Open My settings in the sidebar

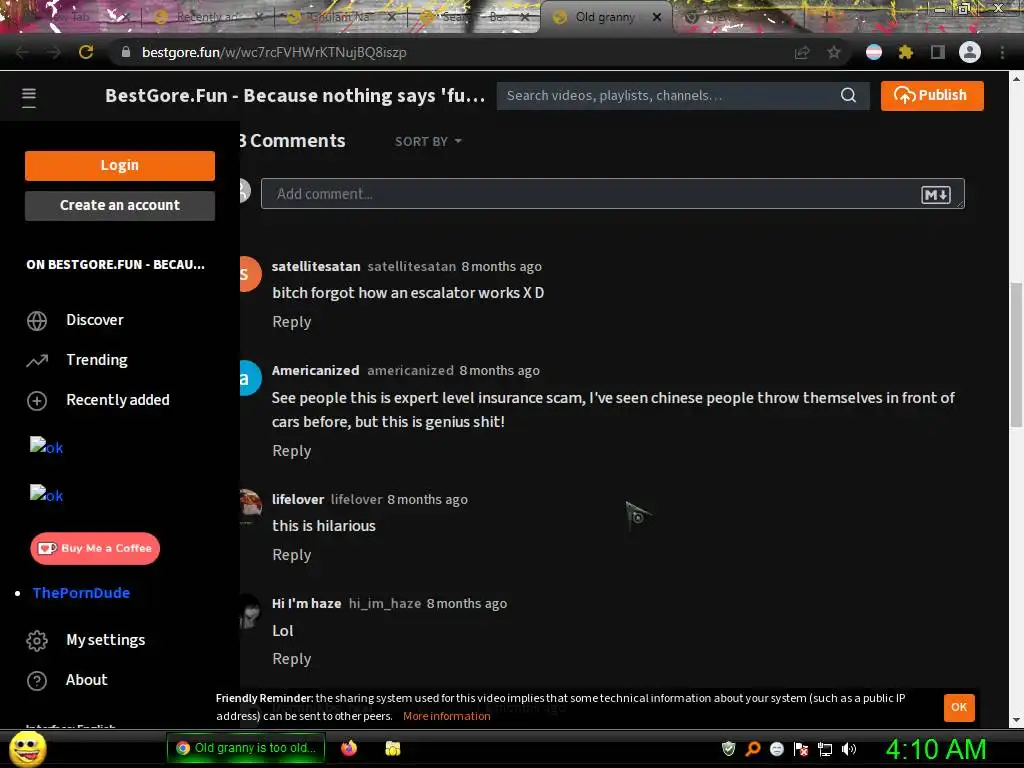point(105,640)
